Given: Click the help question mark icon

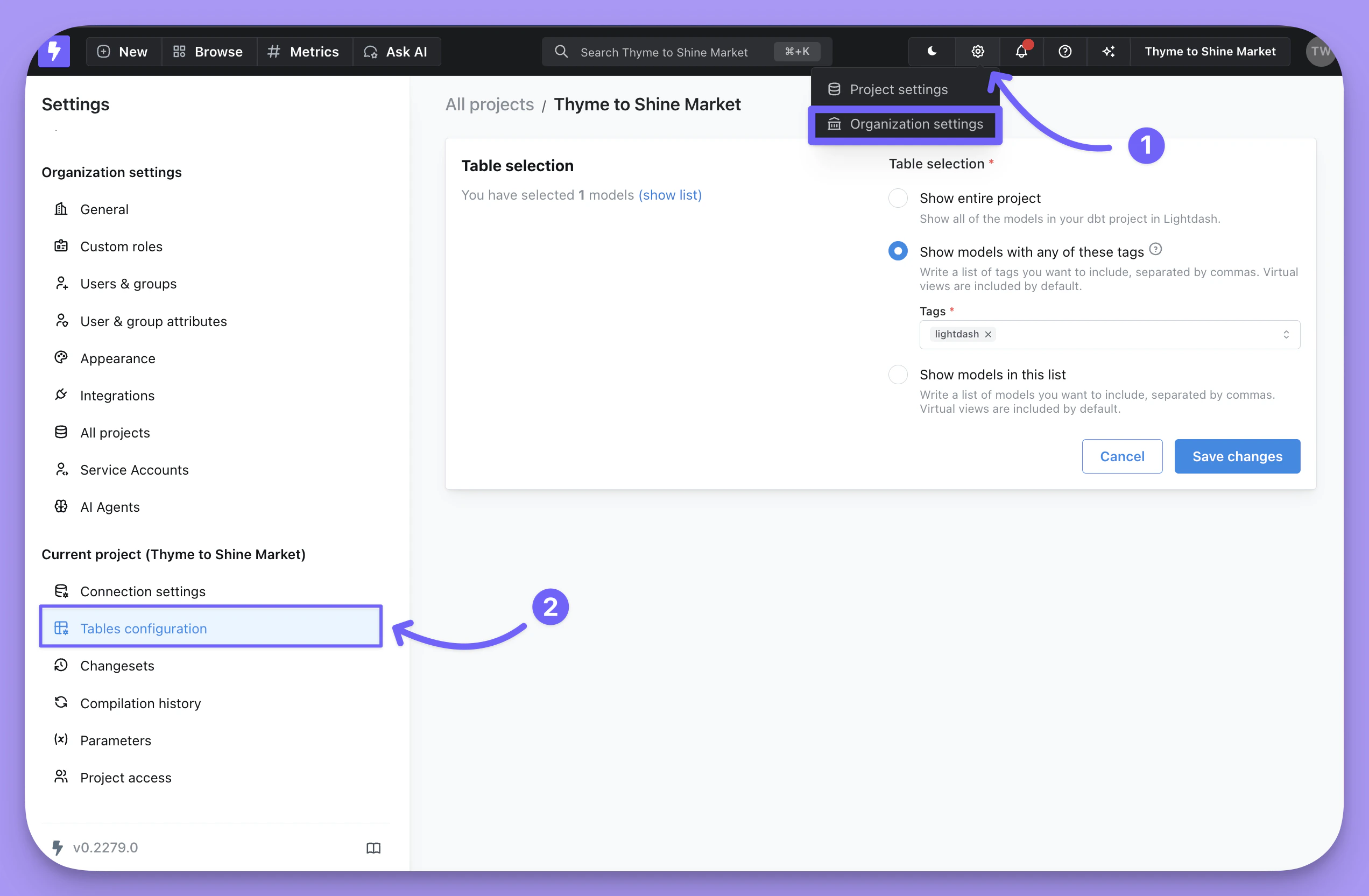Looking at the screenshot, I should (x=1065, y=52).
